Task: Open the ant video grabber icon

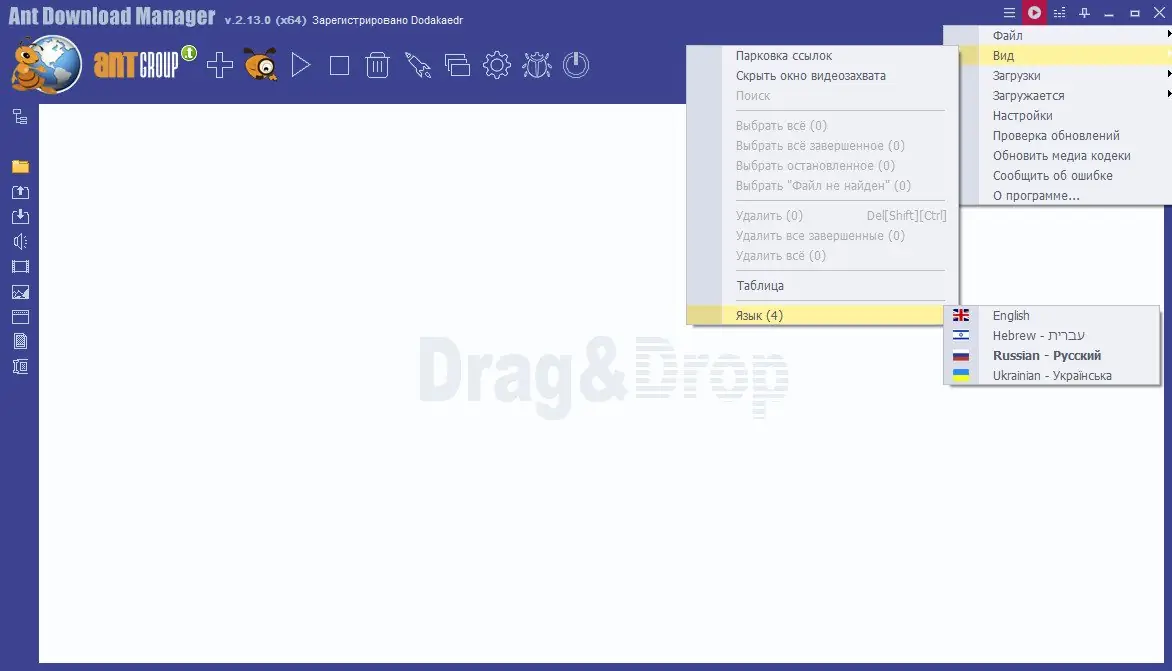Action: (x=260, y=64)
